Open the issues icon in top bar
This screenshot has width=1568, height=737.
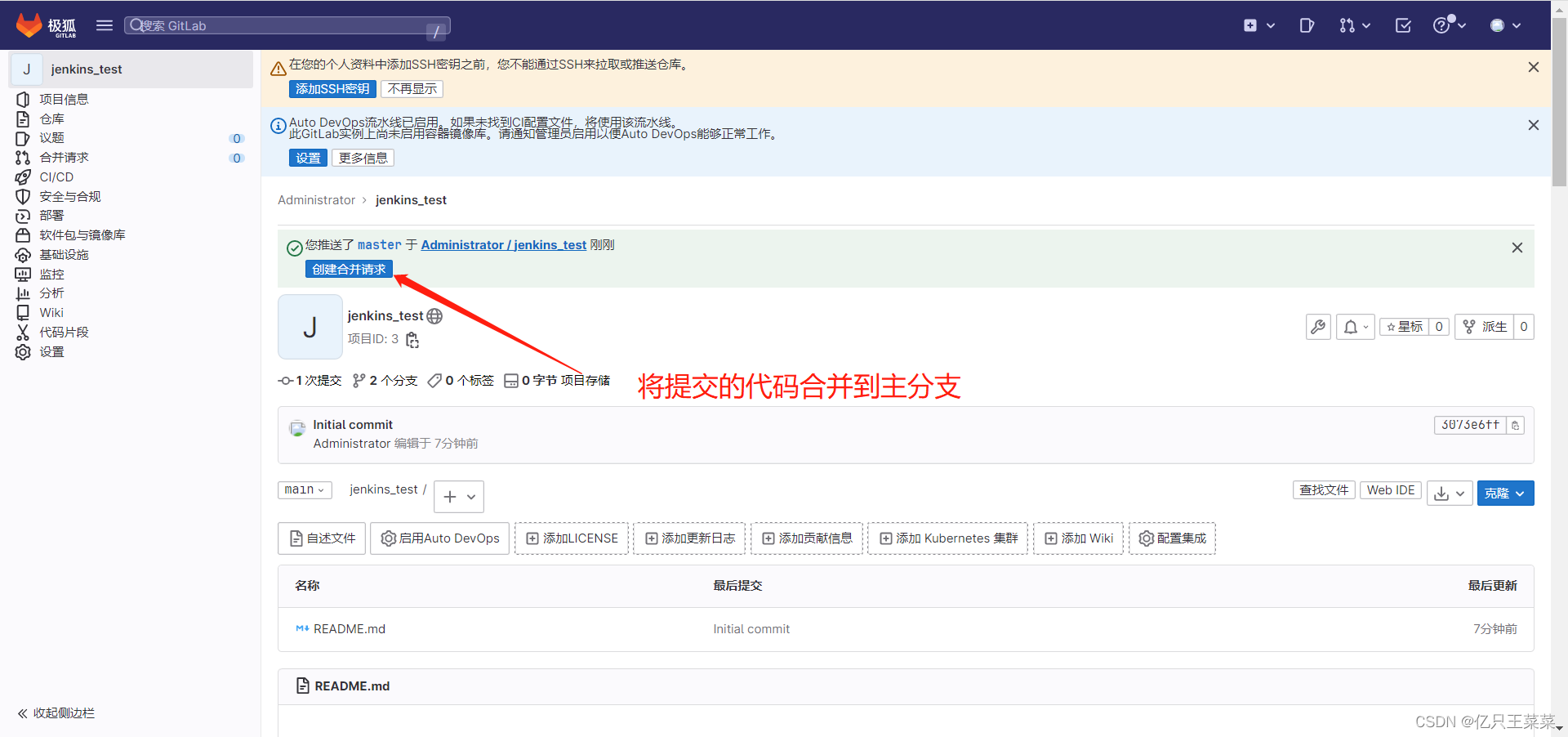[x=1307, y=25]
